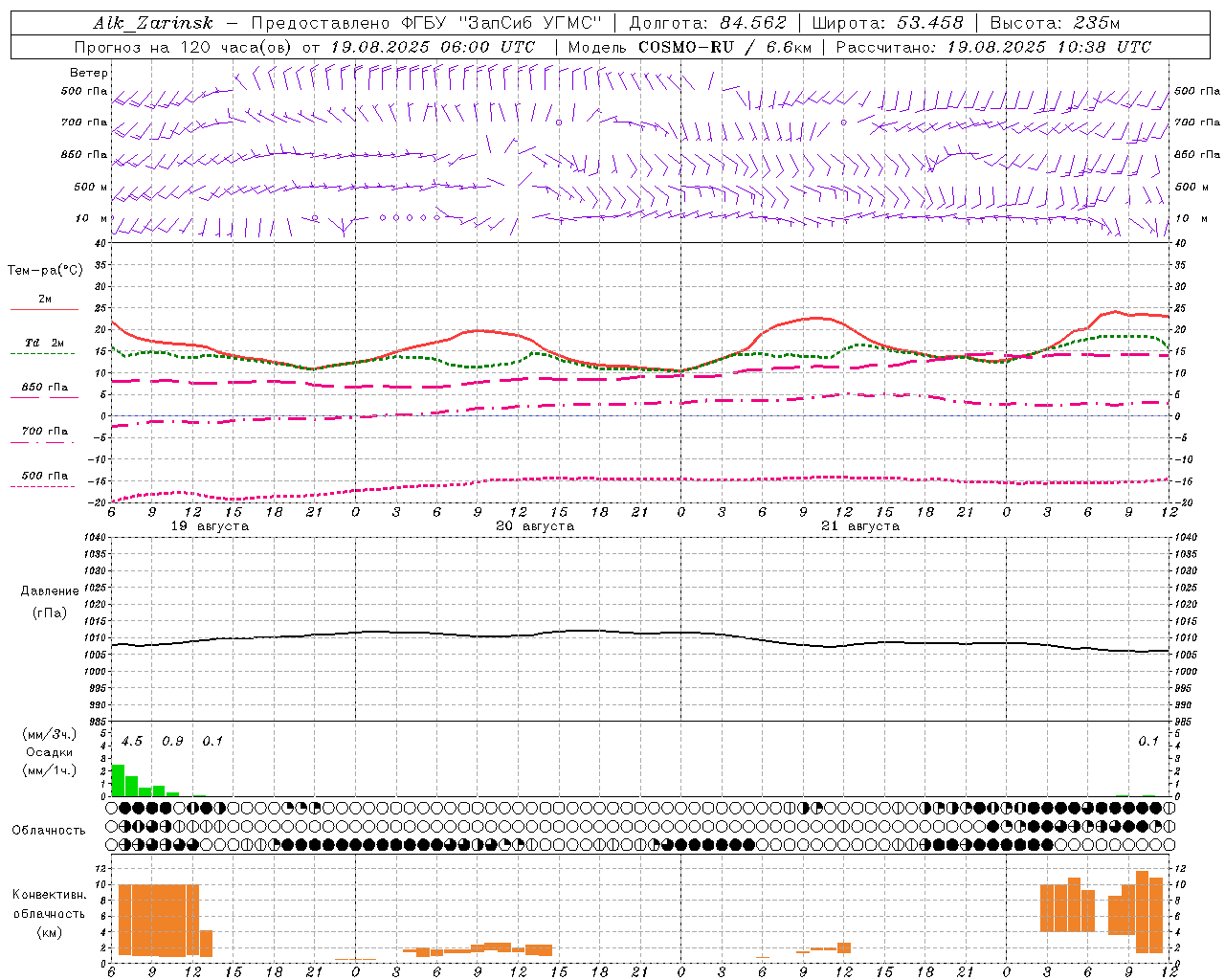Click the 4.5 precipitation total value
This screenshot has height=980, width=1225.
(x=132, y=742)
